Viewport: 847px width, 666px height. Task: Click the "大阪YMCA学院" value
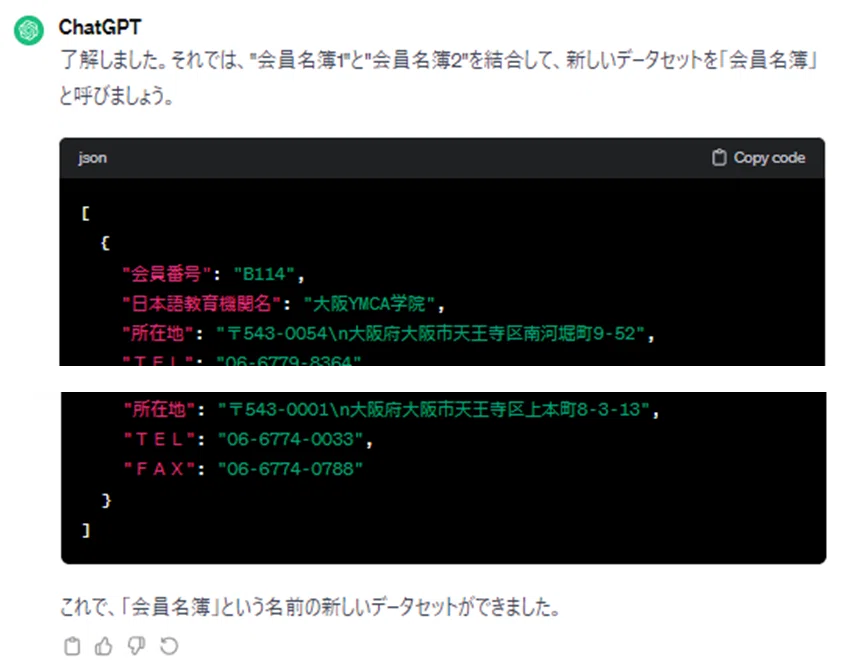369,304
